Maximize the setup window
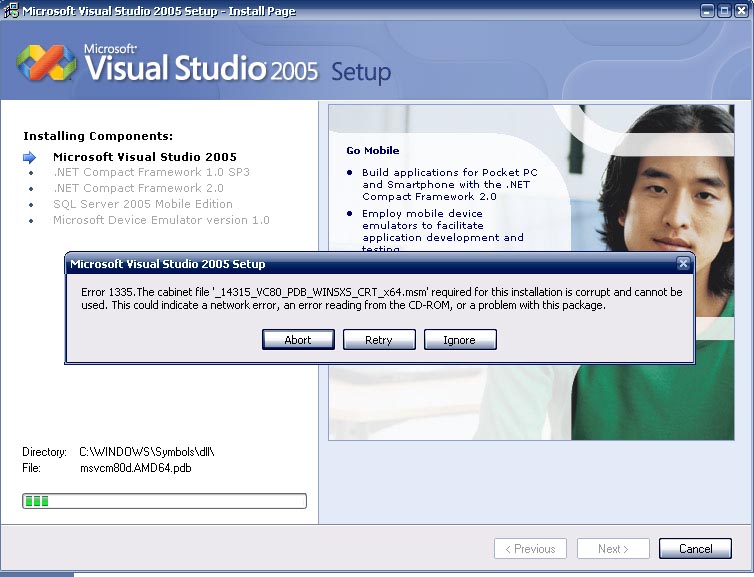 (724, 11)
